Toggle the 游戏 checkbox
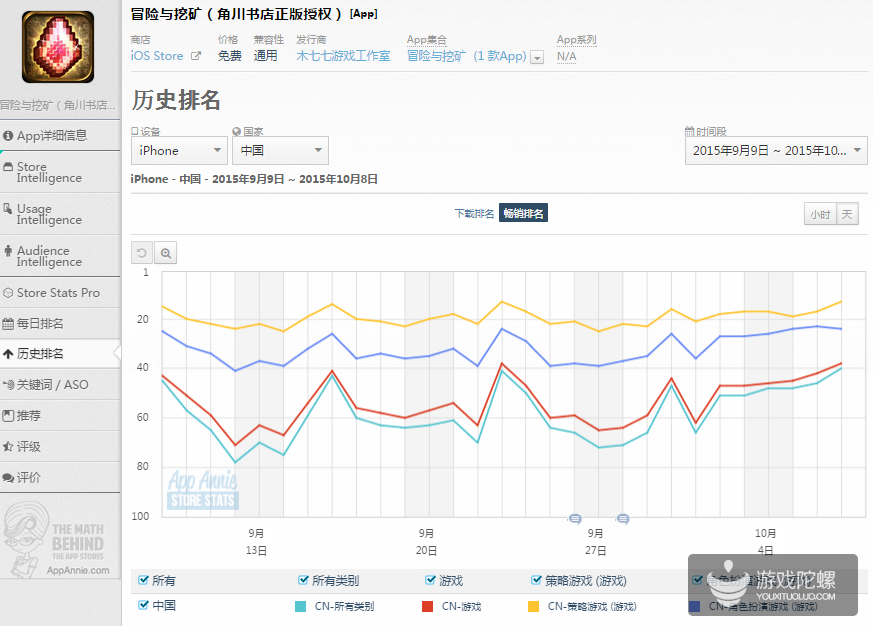 (431, 580)
